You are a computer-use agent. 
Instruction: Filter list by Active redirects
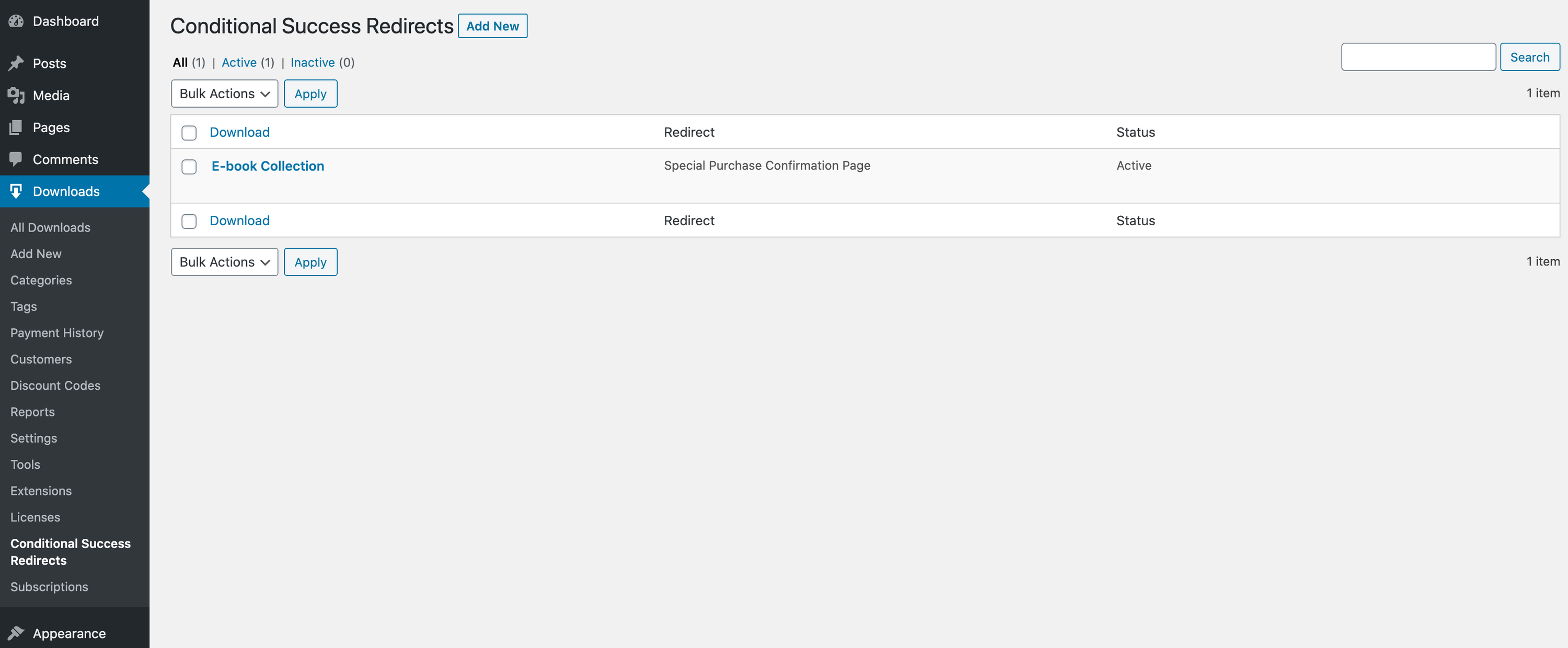click(239, 62)
